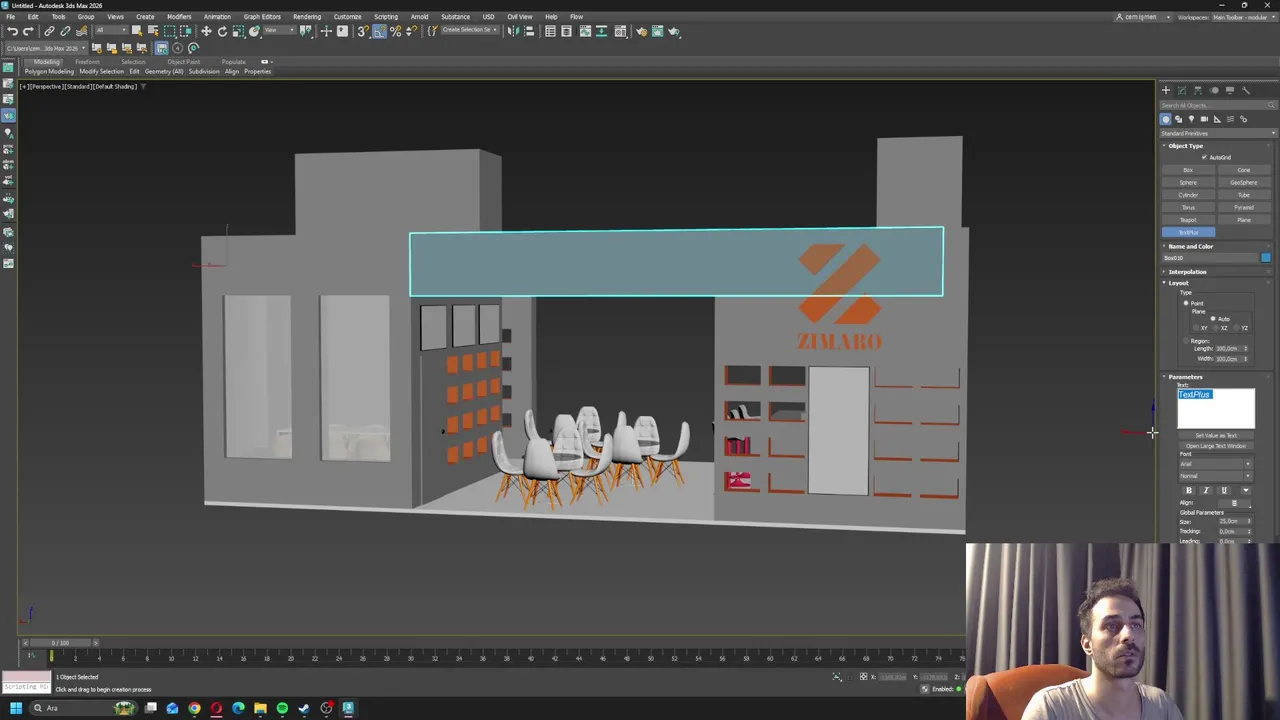The height and width of the screenshot is (720, 1280).
Task: Select the Shapes category icon
Action: pos(1178,119)
